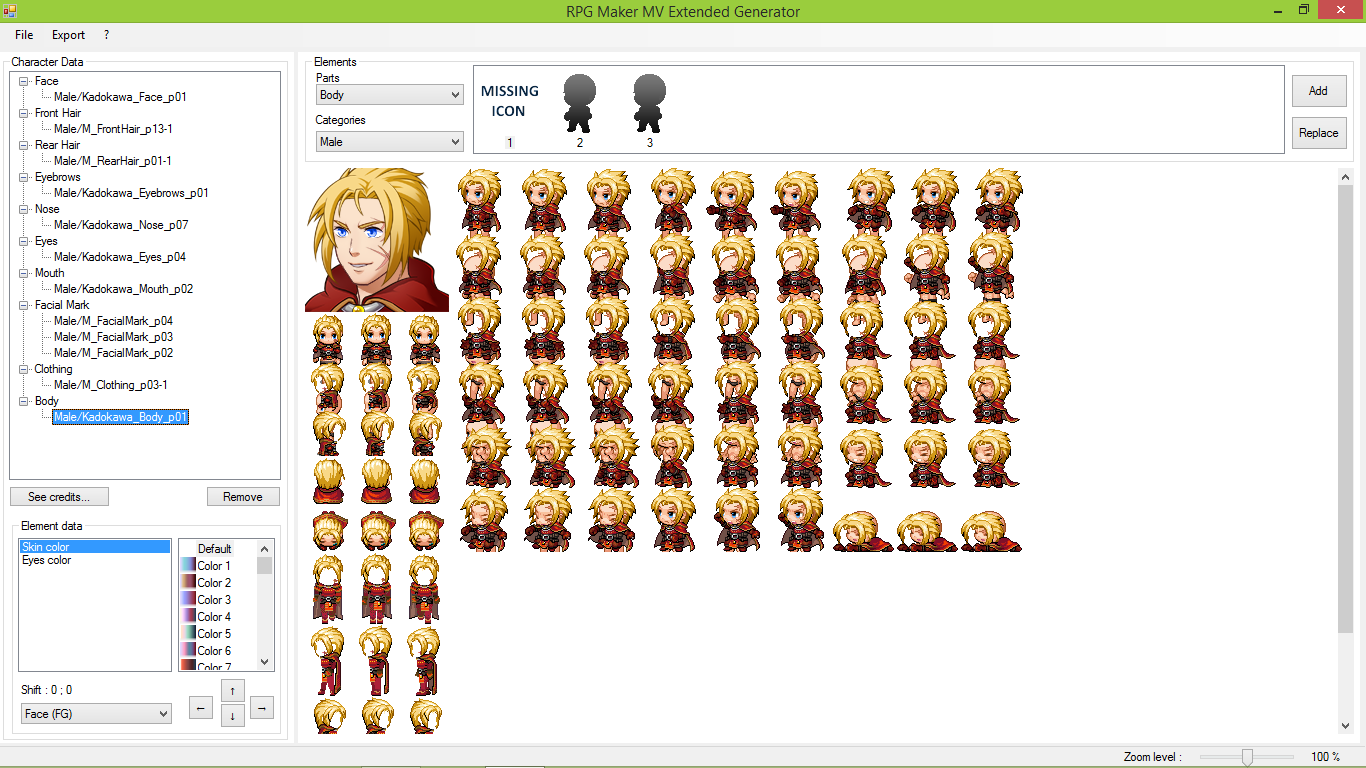Open the Parts dropdown showing Body
The height and width of the screenshot is (768, 1366).
tap(390, 95)
